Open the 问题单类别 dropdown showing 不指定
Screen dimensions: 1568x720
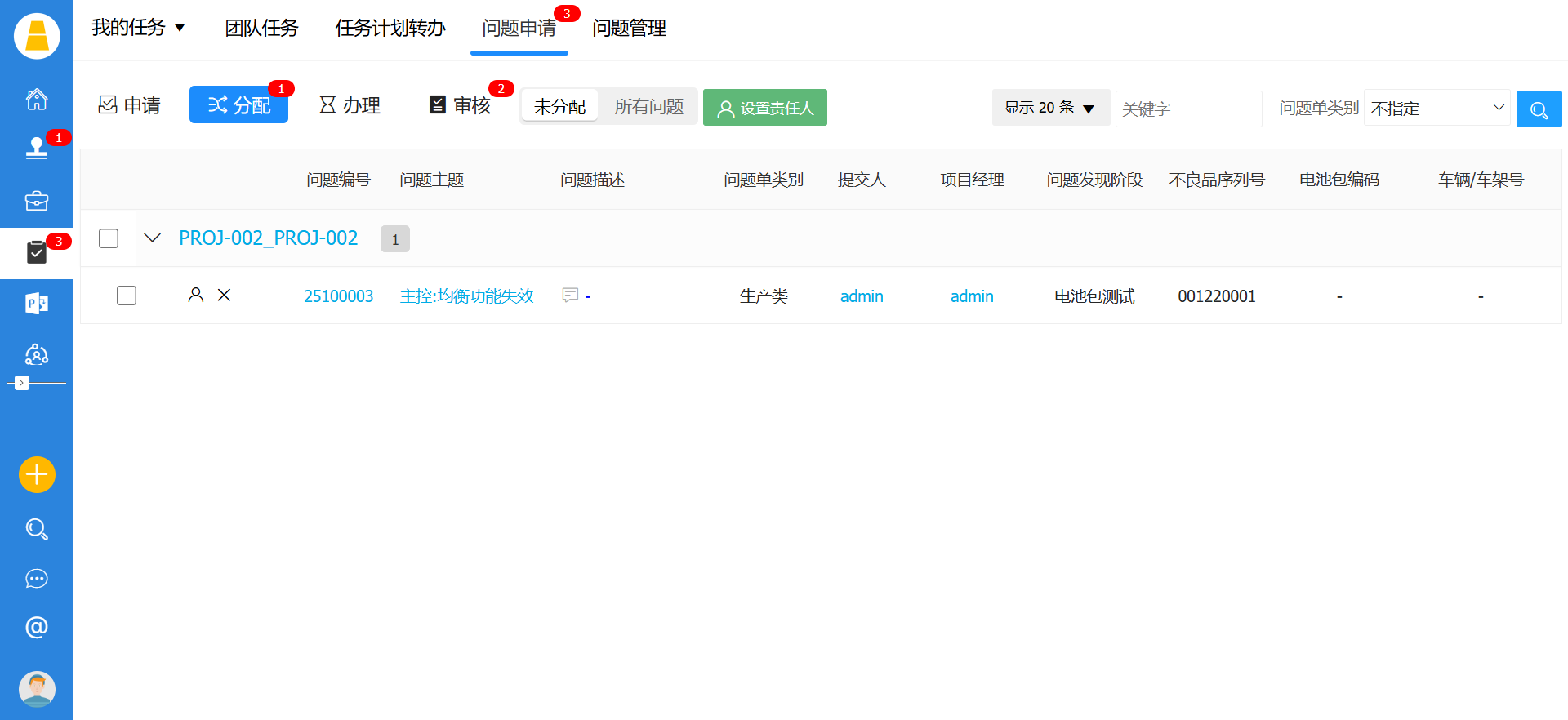[1437, 108]
